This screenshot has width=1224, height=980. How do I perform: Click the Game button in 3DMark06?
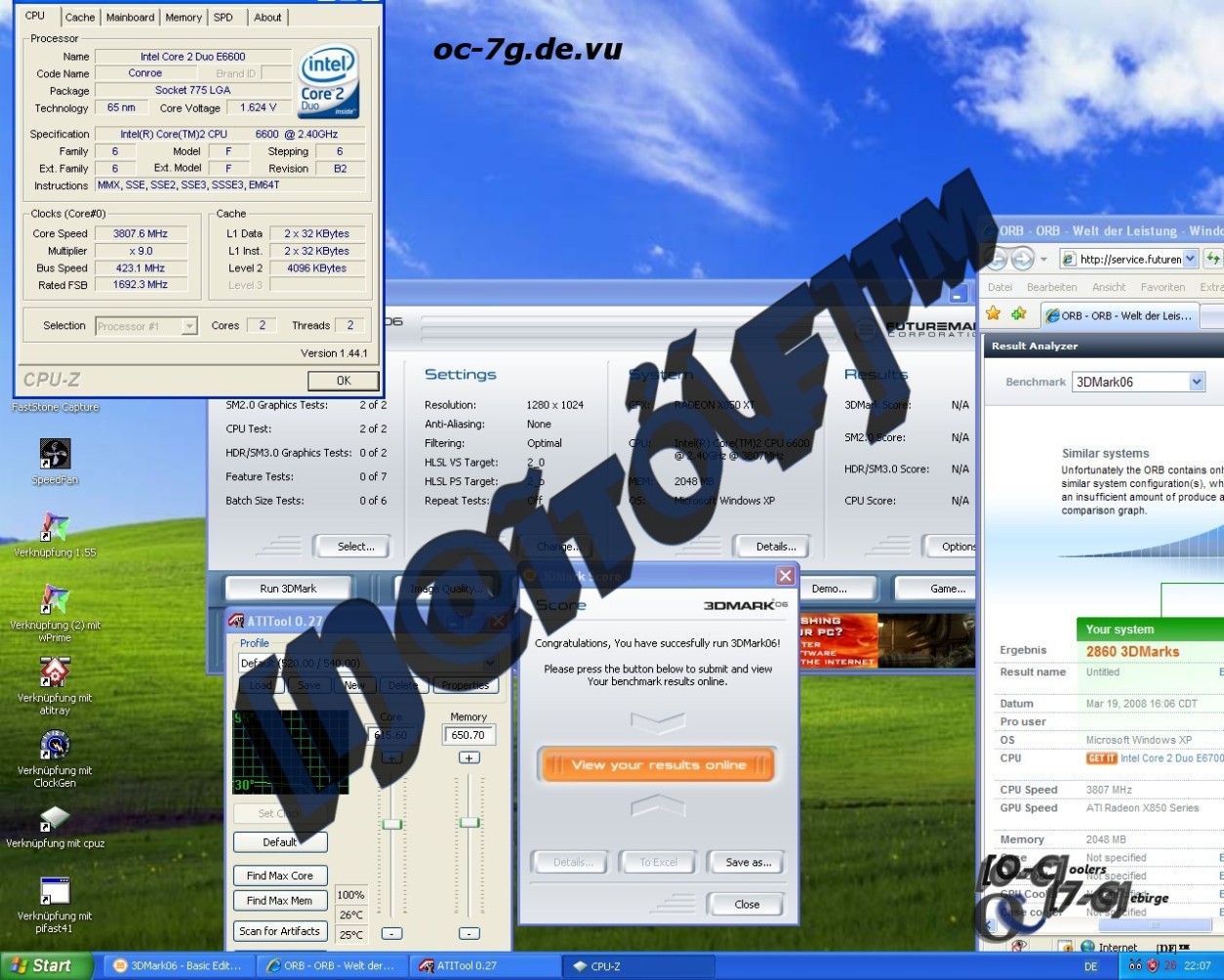(948, 589)
